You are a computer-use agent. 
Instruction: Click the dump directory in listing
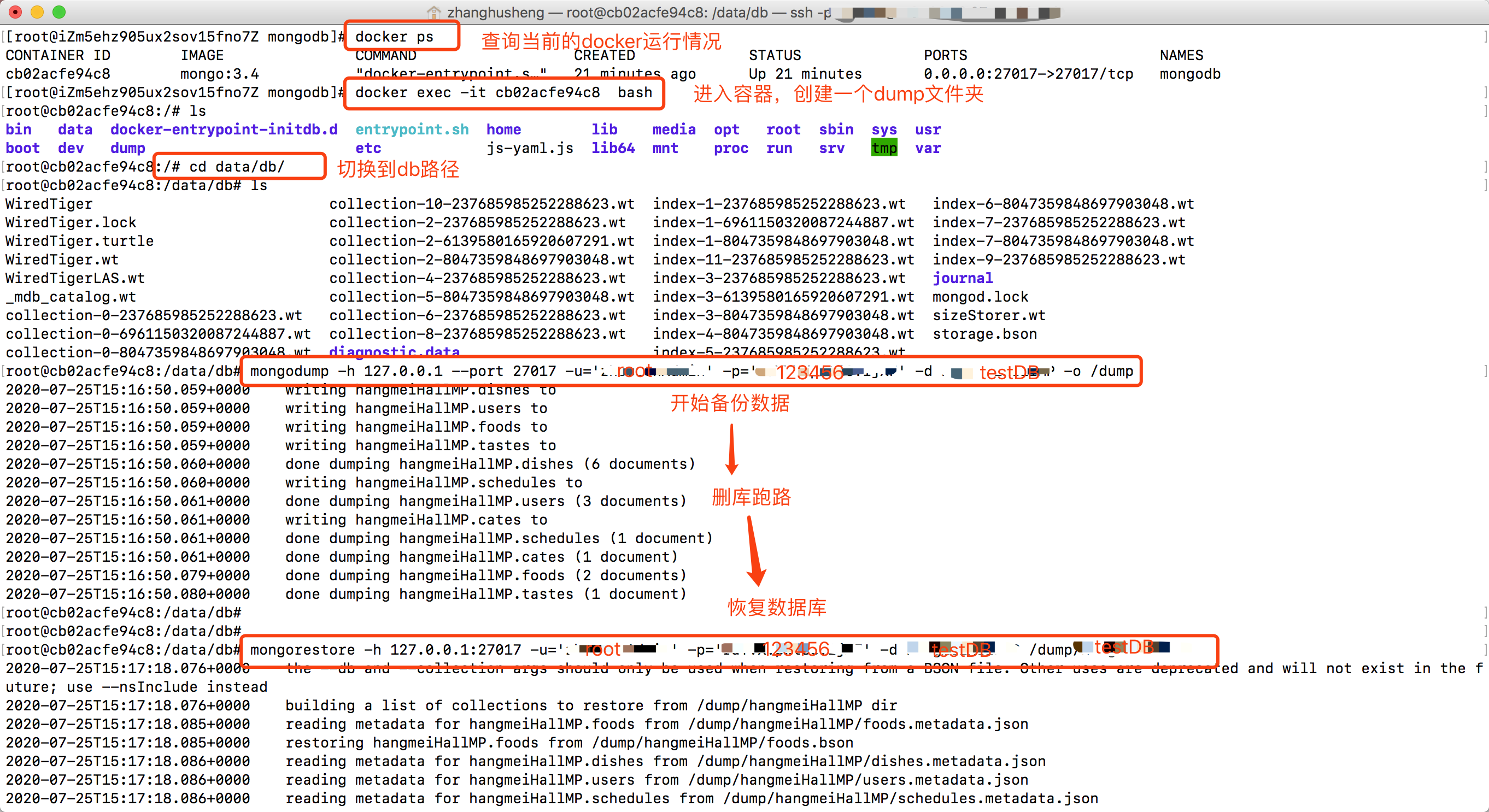[x=128, y=149]
